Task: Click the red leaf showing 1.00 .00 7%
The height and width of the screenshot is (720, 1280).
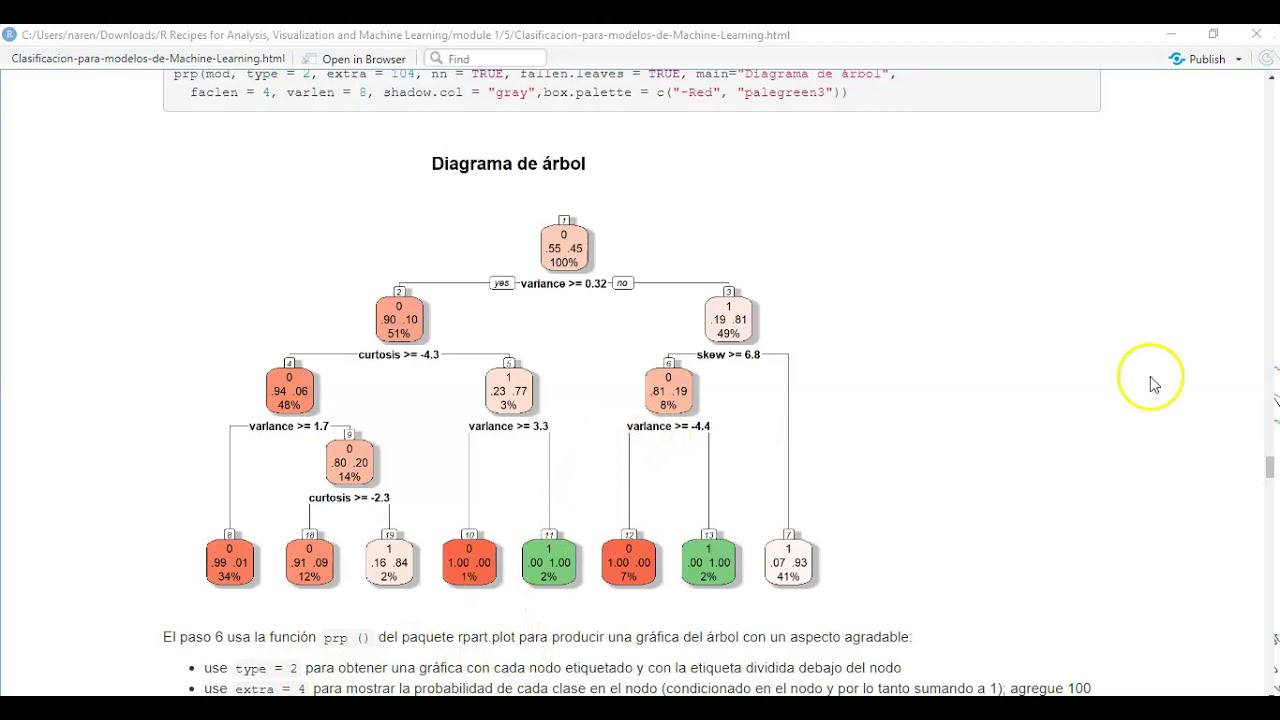Action: (629, 563)
